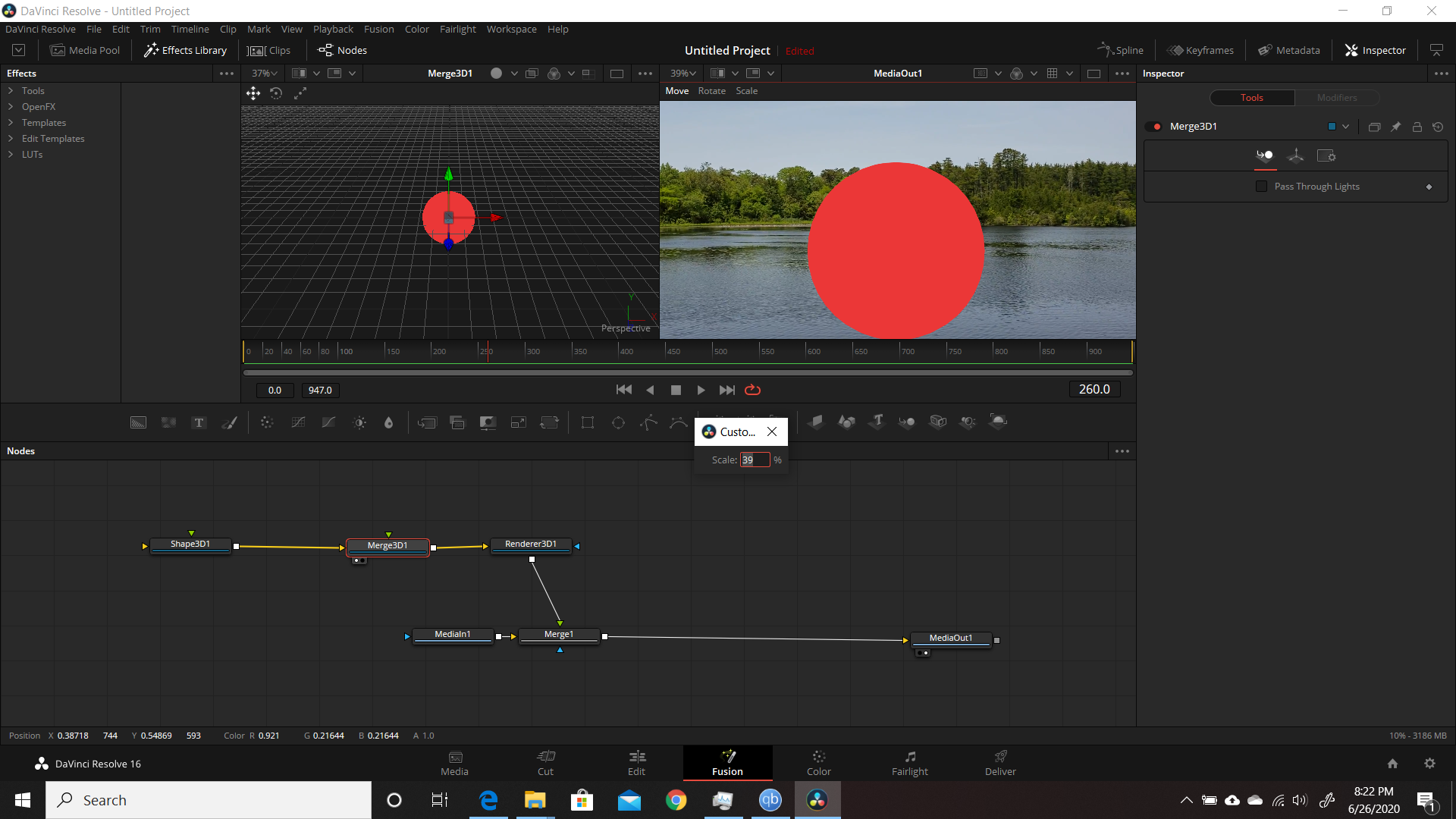Viewport: 1456px width, 819px height.
Task: Select the Paint brush tool icon
Action: (x=229, y=422)
